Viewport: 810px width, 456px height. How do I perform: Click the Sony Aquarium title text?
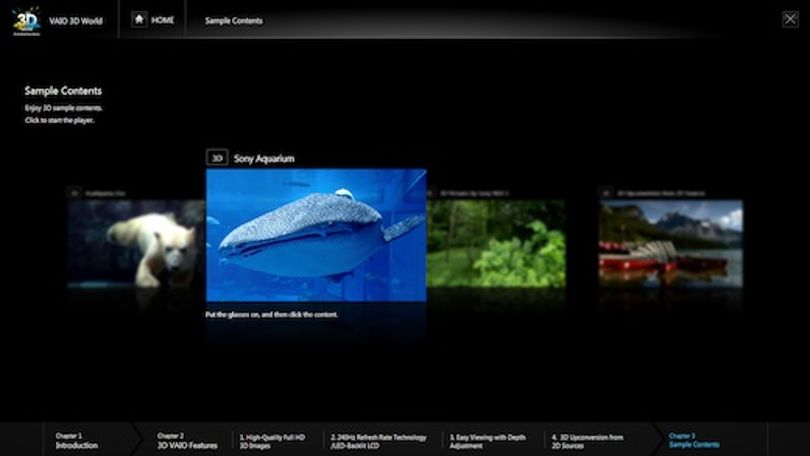pos(264,159)
